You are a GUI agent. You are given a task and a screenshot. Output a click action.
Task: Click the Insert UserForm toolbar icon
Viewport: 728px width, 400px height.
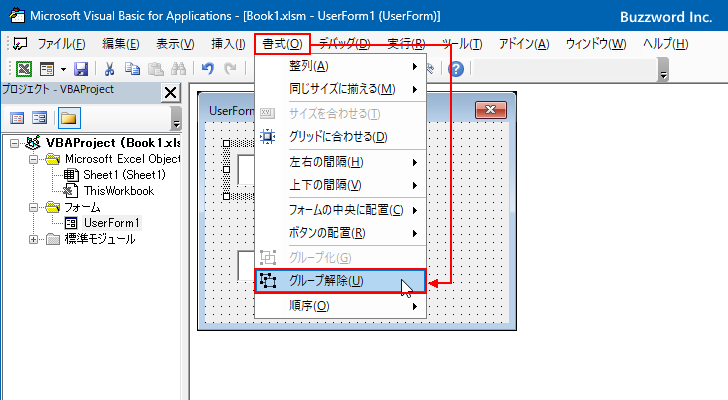coord(47,69)
